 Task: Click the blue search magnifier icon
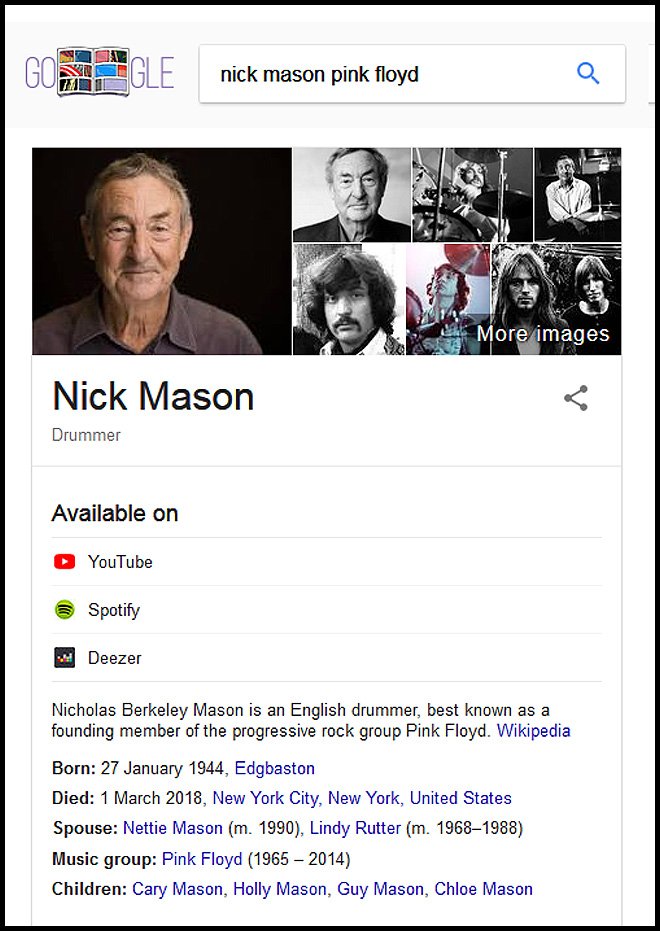pyautogui.click(x=588, y=74)
